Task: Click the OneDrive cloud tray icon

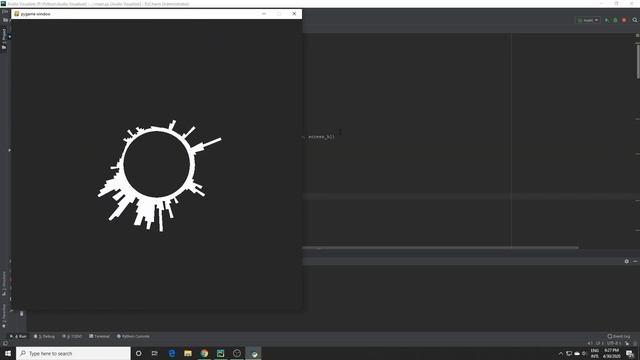Action: click(x=577, y=353)
